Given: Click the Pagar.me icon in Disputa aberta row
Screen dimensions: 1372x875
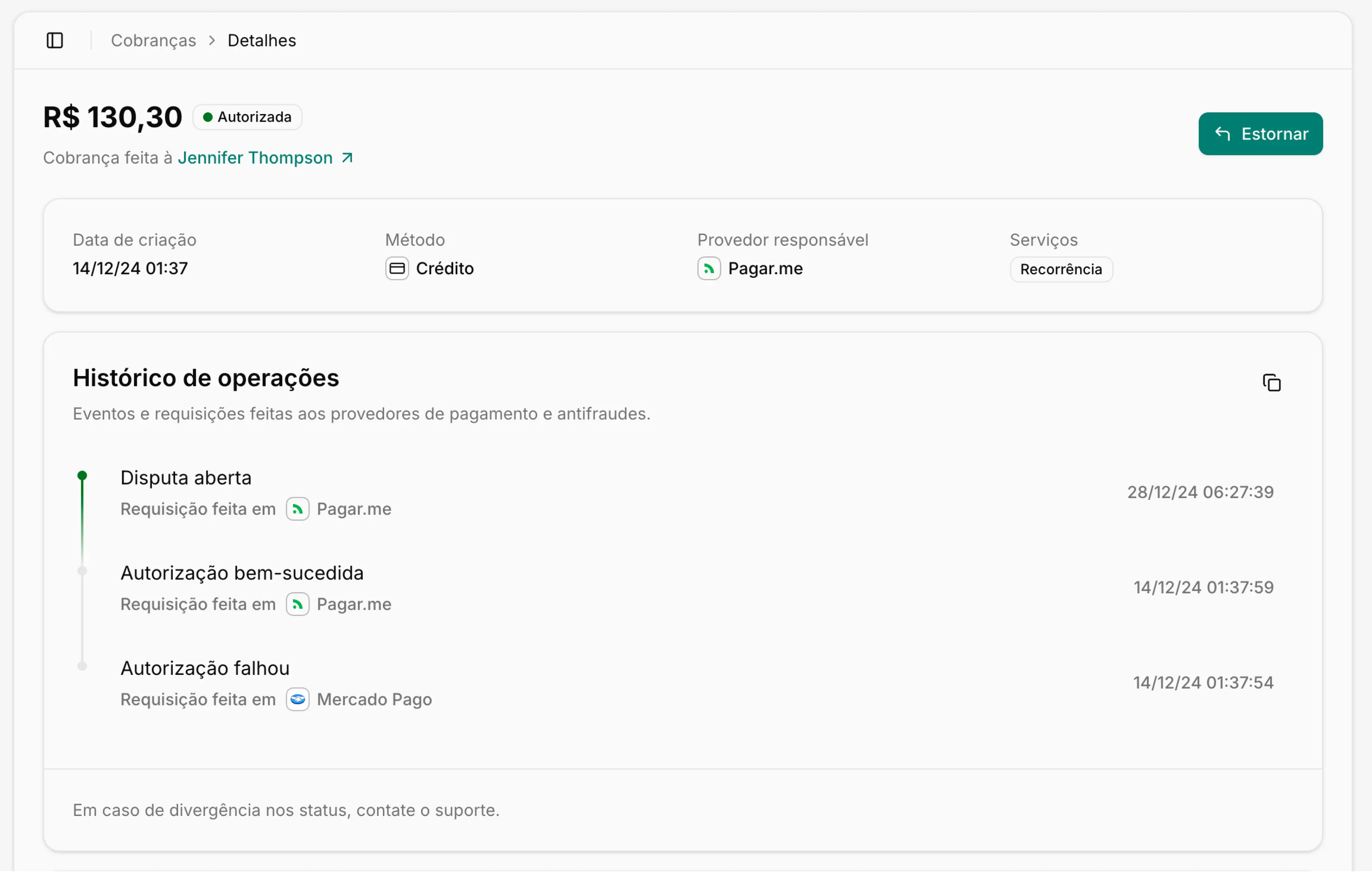Looking at the screenshot, I should [x=297, y=509].
